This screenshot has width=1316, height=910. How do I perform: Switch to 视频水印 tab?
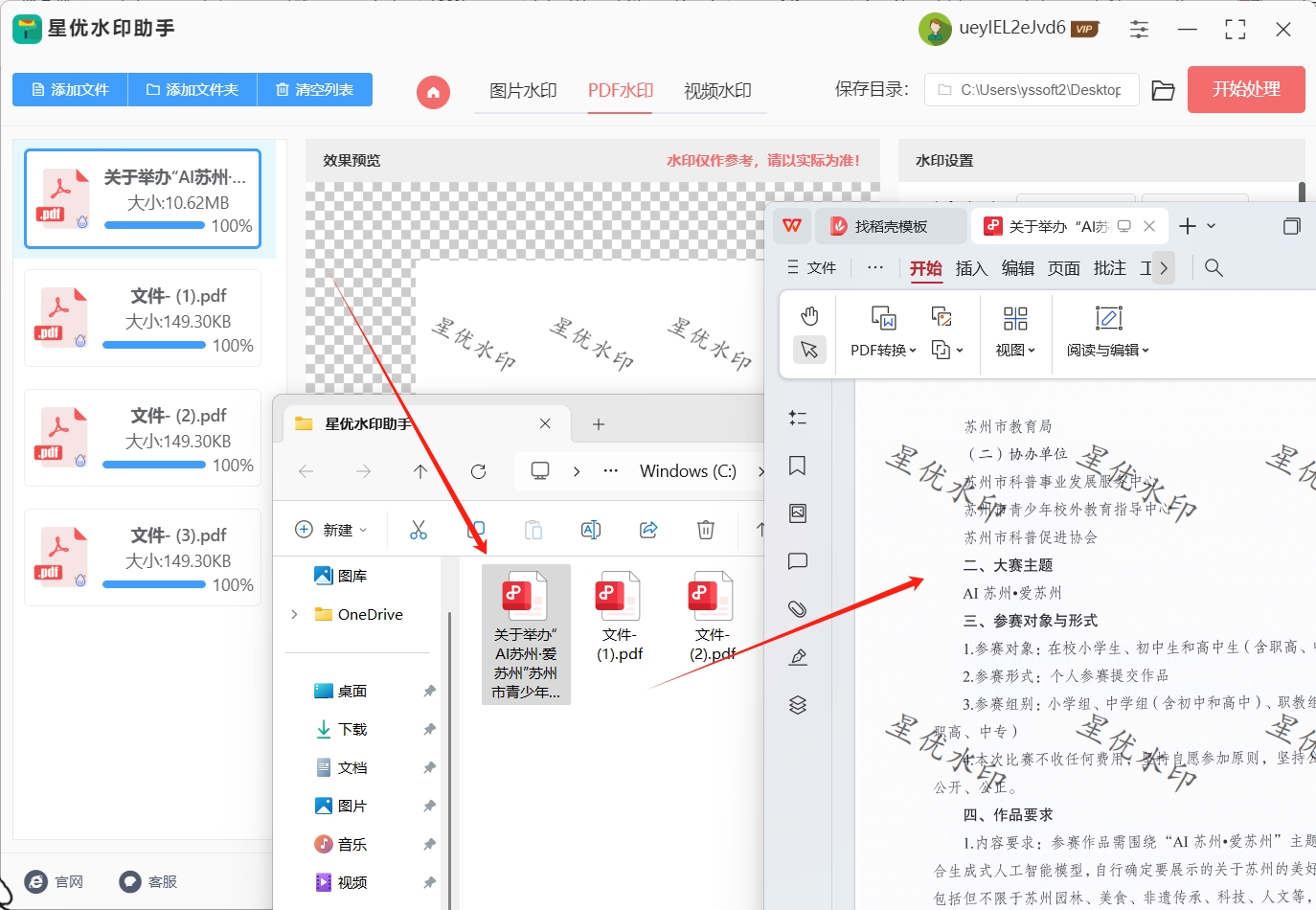pos(717,91)
